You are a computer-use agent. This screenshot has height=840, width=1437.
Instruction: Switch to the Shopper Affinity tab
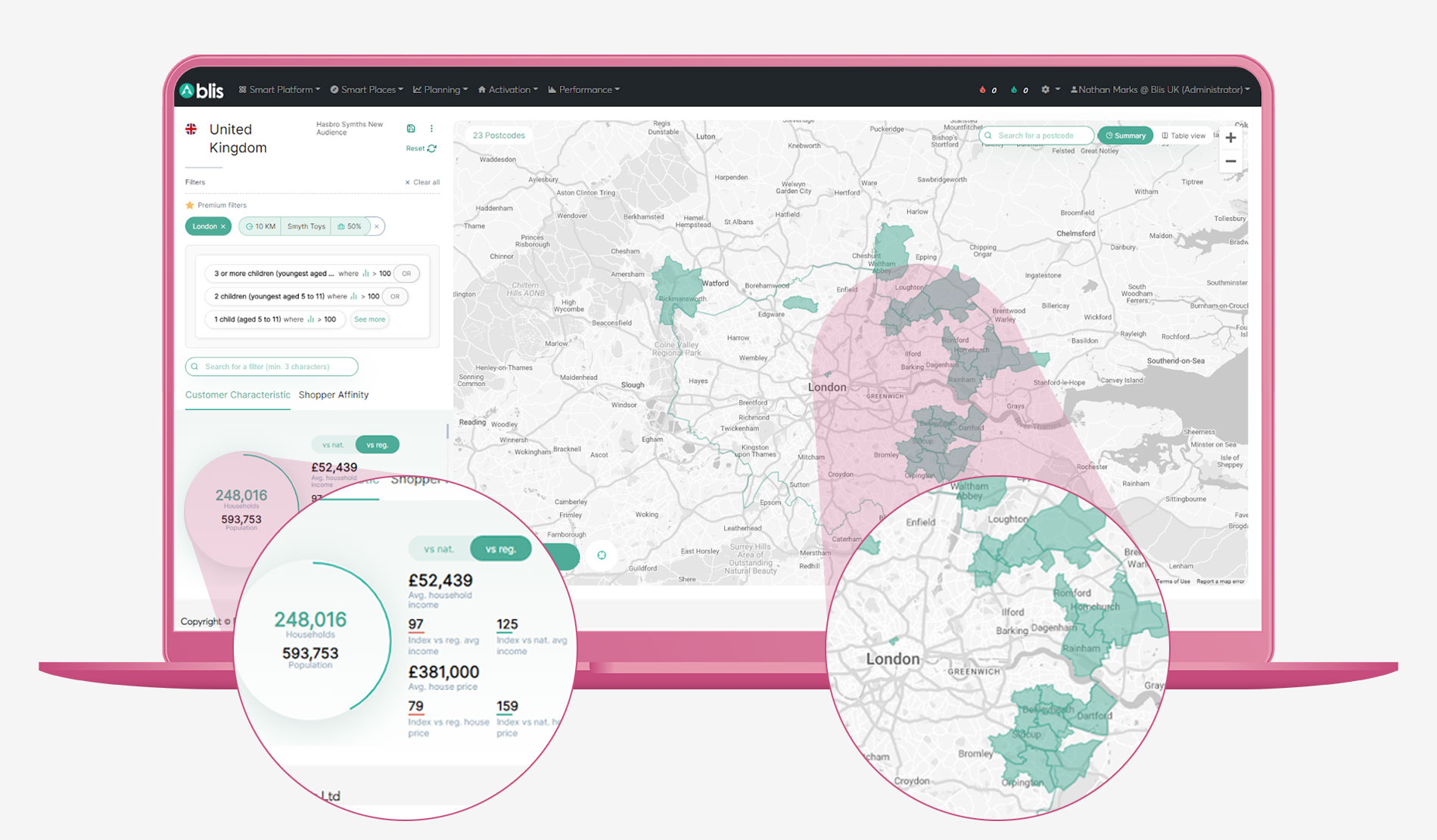[334, 395]
